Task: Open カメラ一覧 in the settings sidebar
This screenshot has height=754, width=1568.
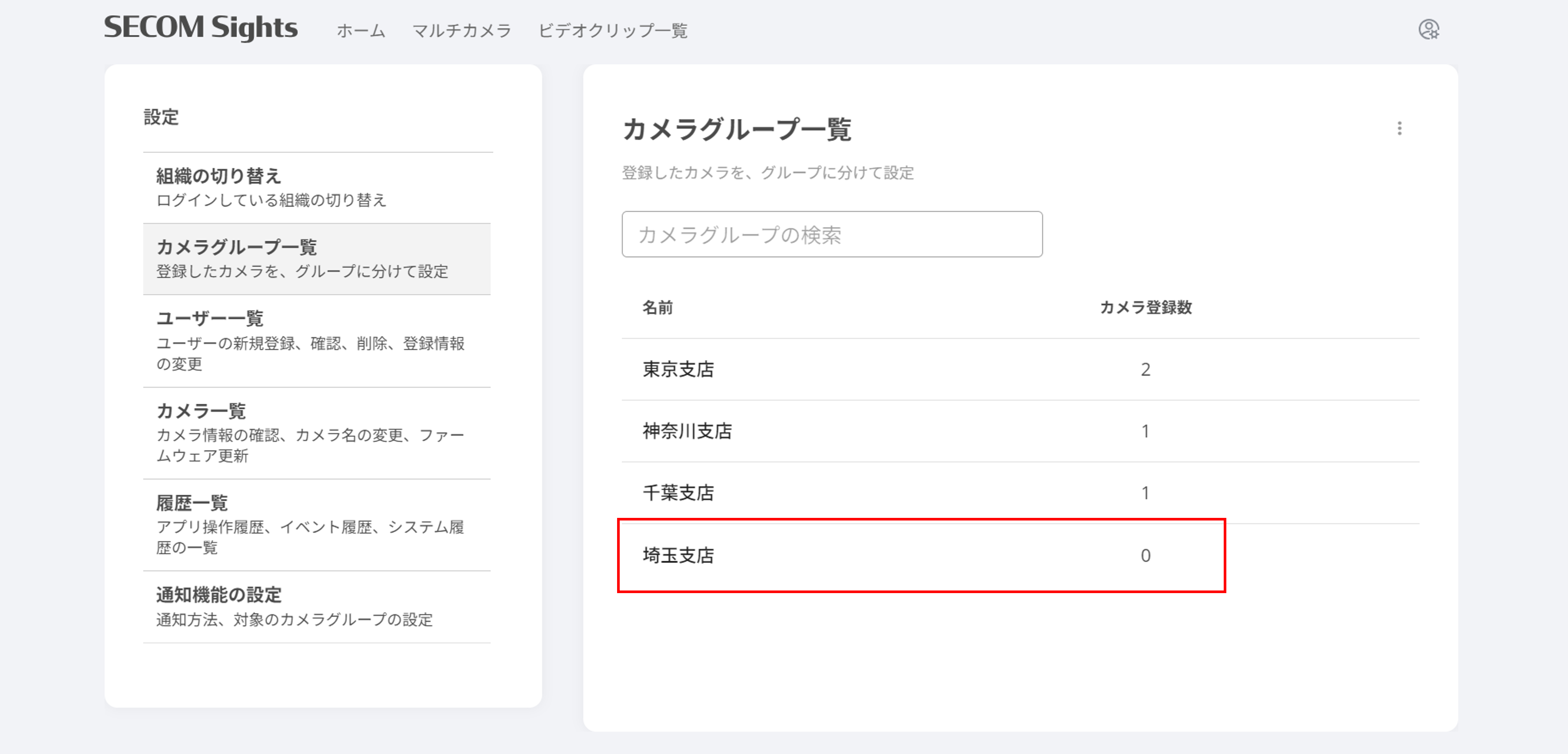Action: (x=317, y=433)
